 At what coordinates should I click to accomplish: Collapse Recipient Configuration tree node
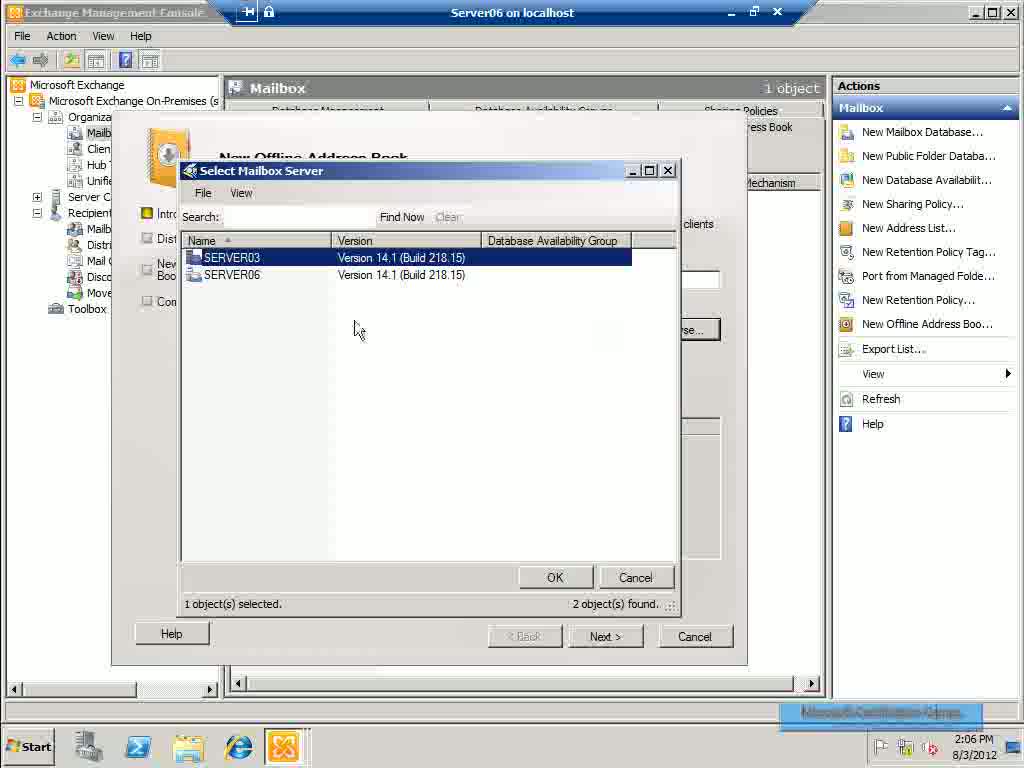pos(37,213)
